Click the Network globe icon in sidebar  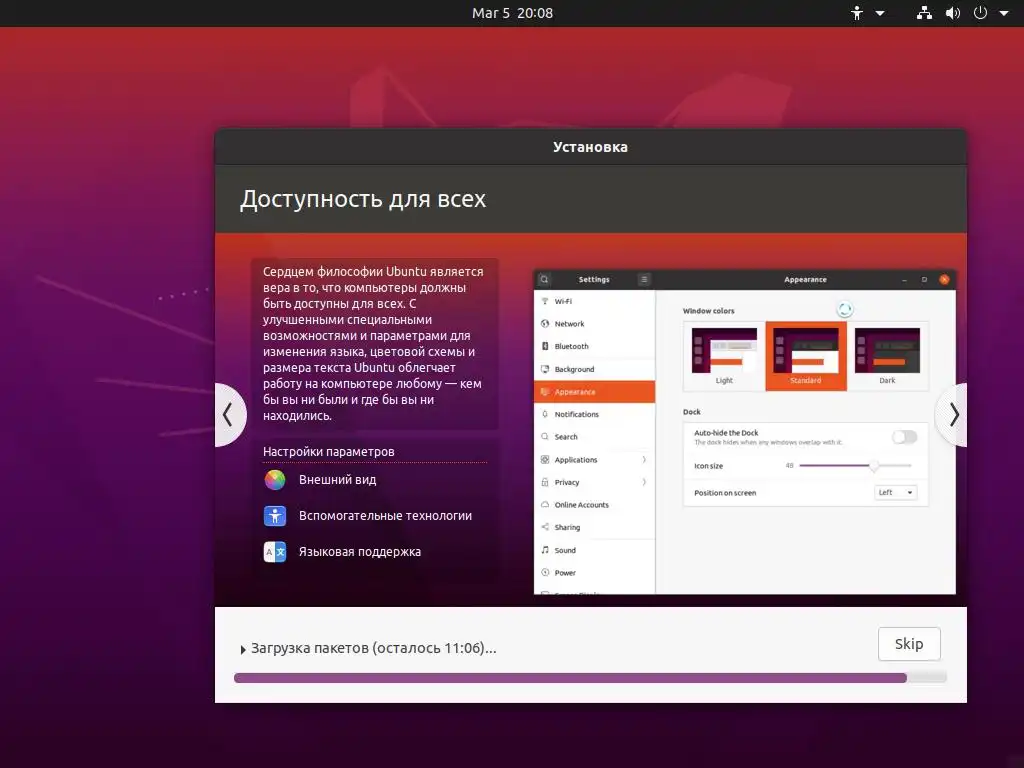[x=545, y=324]
